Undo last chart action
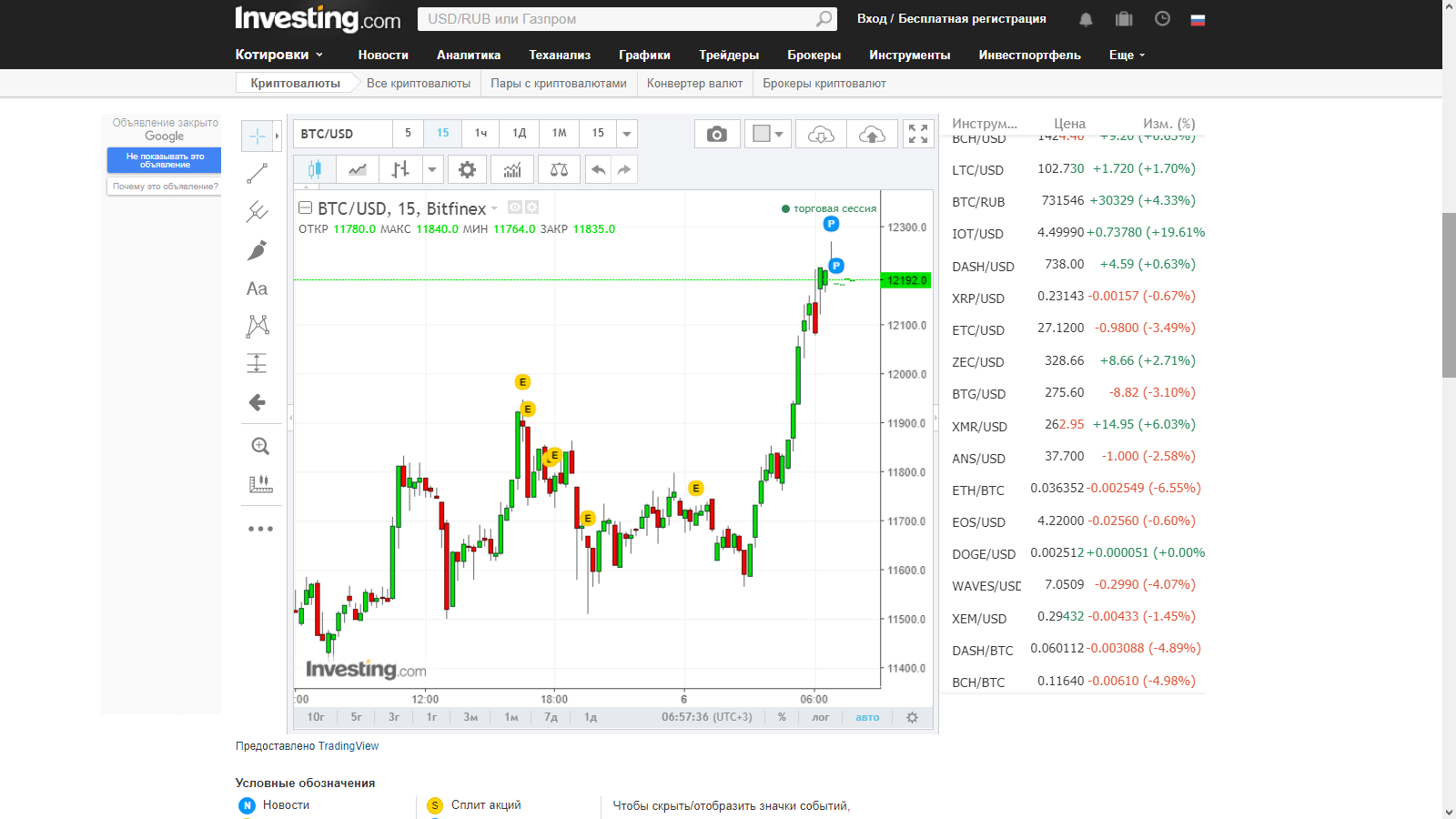1456x819 pixels. point(598,169)
